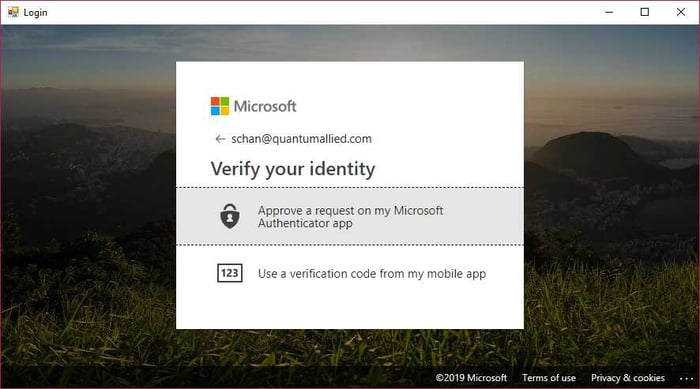Click the schan@quantumallied.com account text
The height and width of the screenshot is (389, 700).
(301, 139)
